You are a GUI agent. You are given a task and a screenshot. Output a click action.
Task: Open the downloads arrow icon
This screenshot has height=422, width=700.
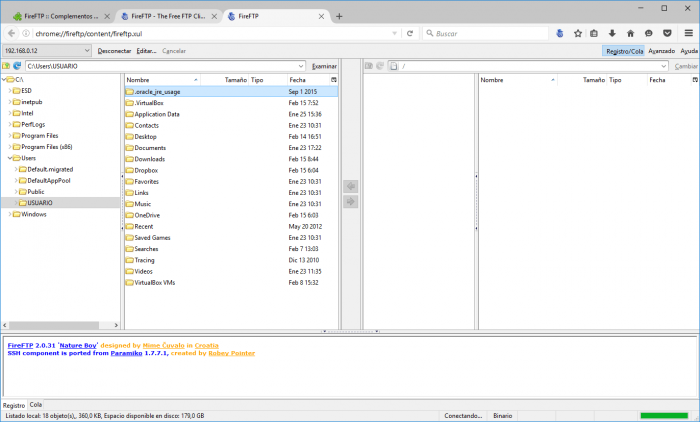click(612, 33)
